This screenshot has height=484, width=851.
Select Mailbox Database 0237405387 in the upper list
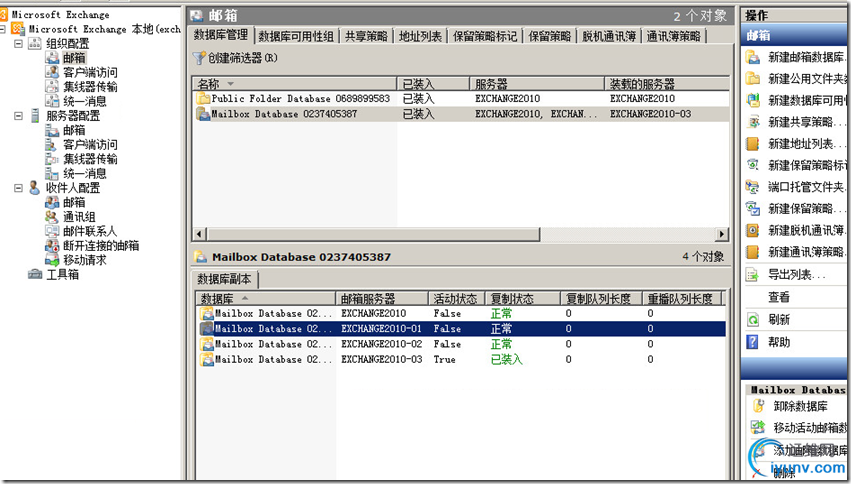click(x=461, y=114)
